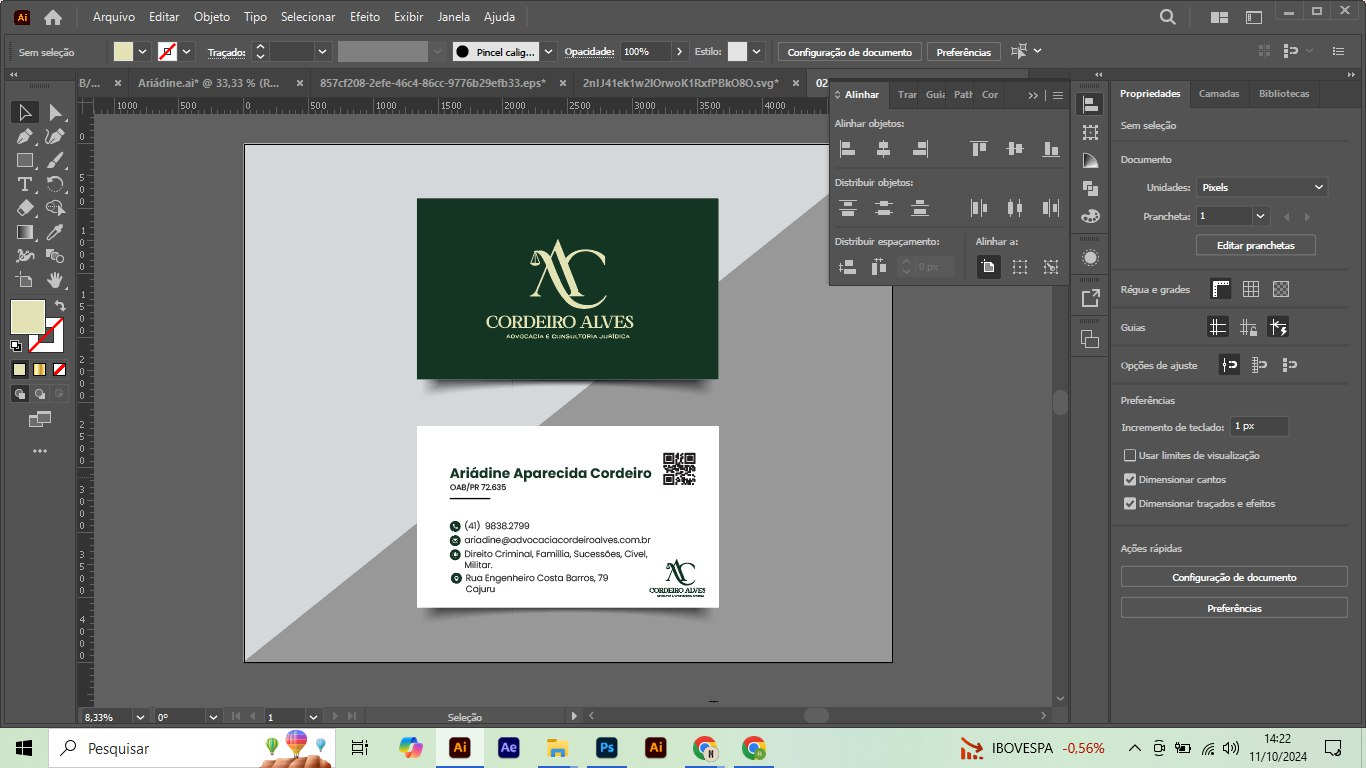Viewport: 1366px width, 768px height.
Task: Select the Type tool
Action: (26, 184)
